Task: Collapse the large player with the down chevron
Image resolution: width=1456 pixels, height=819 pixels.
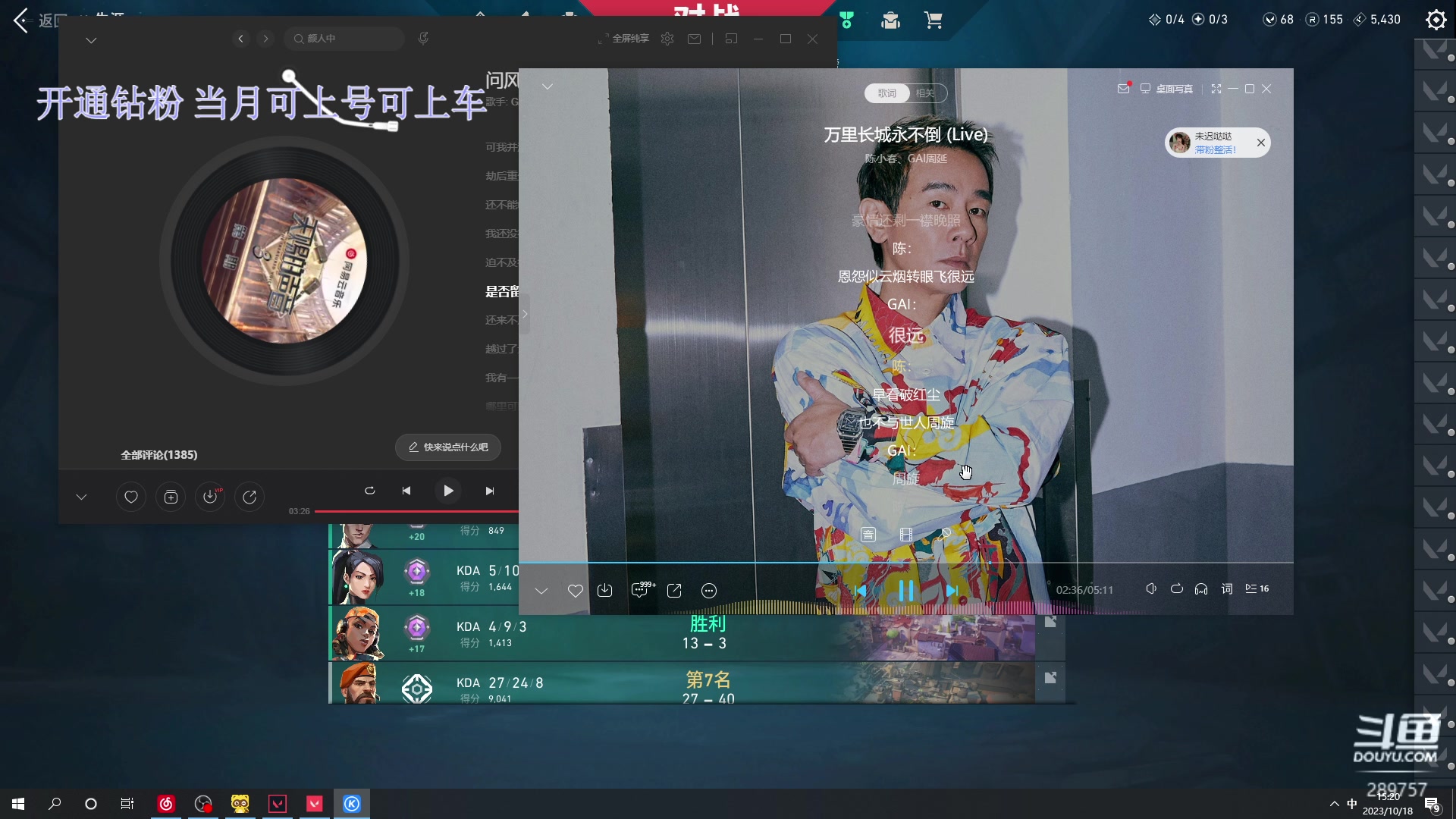Action: pos(541,590)
